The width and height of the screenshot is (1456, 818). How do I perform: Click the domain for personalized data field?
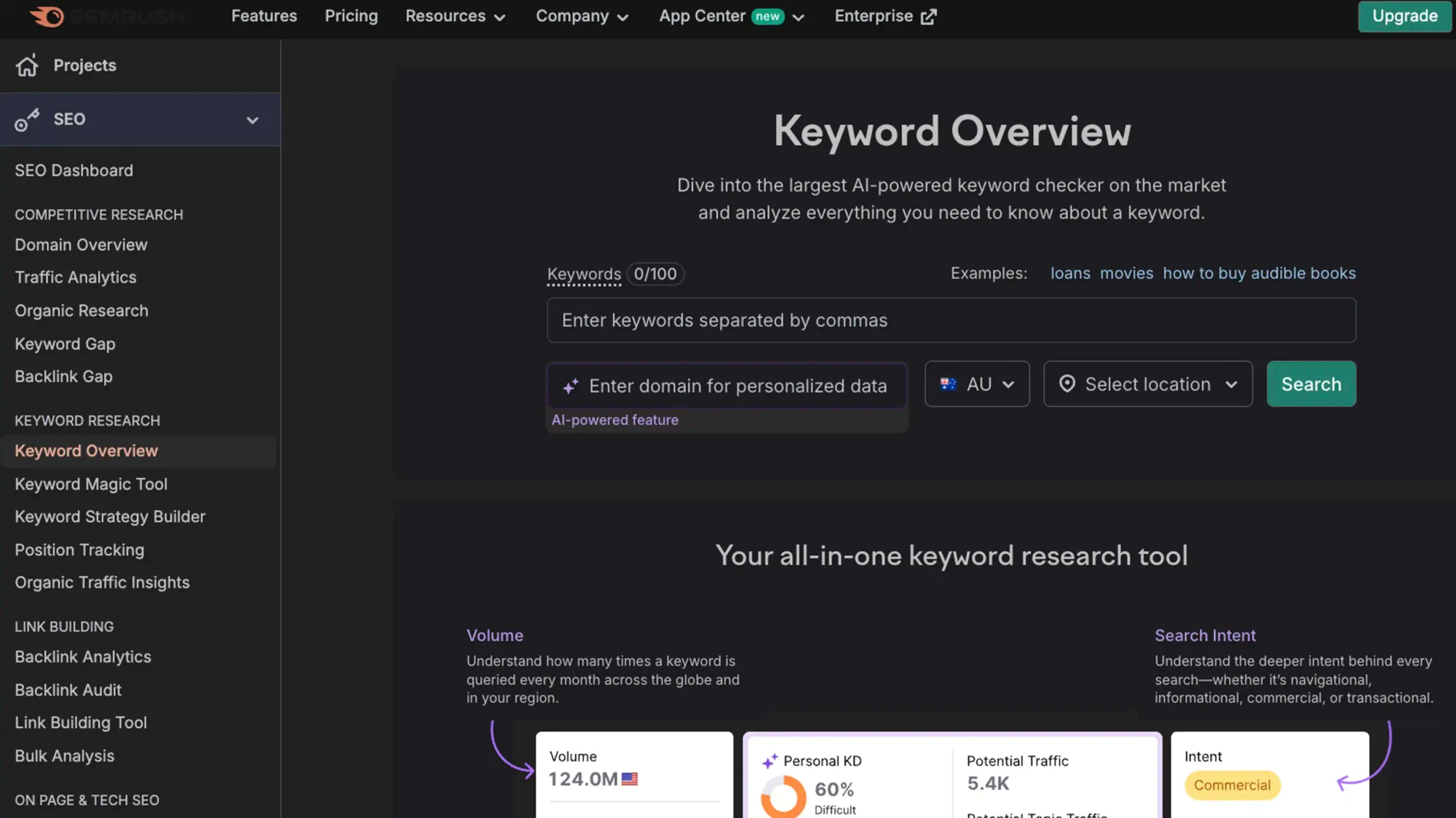[727, 386]
